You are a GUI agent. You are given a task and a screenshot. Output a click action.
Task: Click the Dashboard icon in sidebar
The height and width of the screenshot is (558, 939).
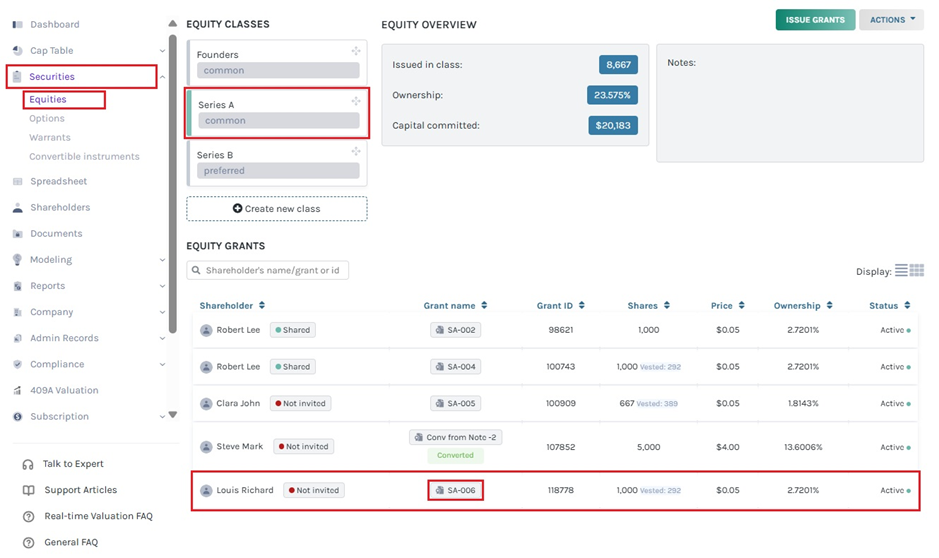pyautogui.click(x=17, y=24)
